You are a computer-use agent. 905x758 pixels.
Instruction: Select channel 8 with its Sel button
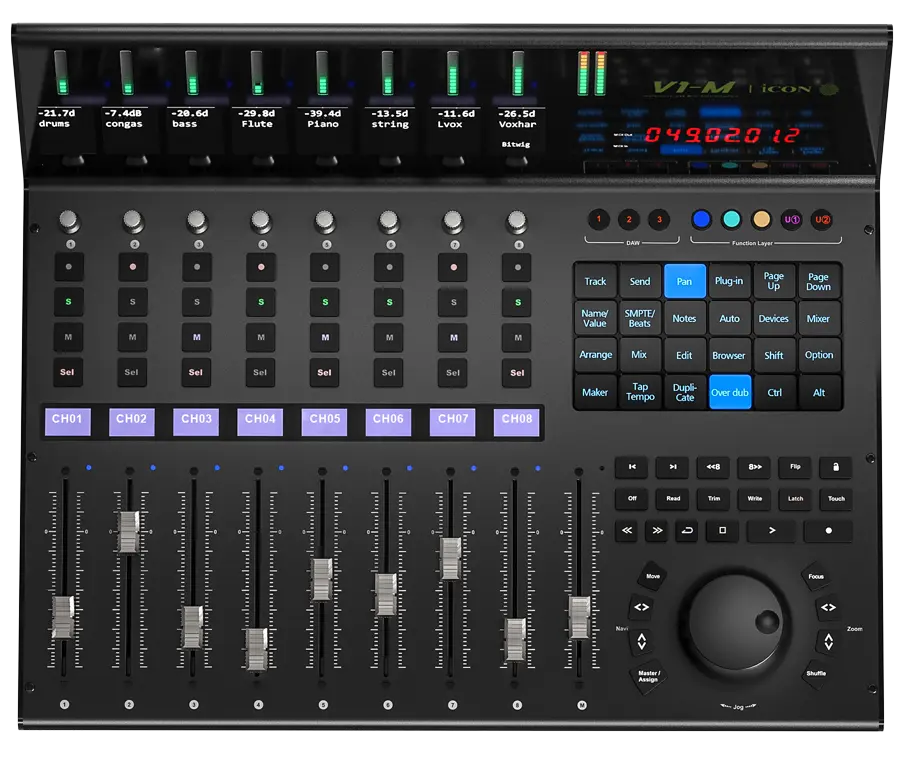click(517, 372)
